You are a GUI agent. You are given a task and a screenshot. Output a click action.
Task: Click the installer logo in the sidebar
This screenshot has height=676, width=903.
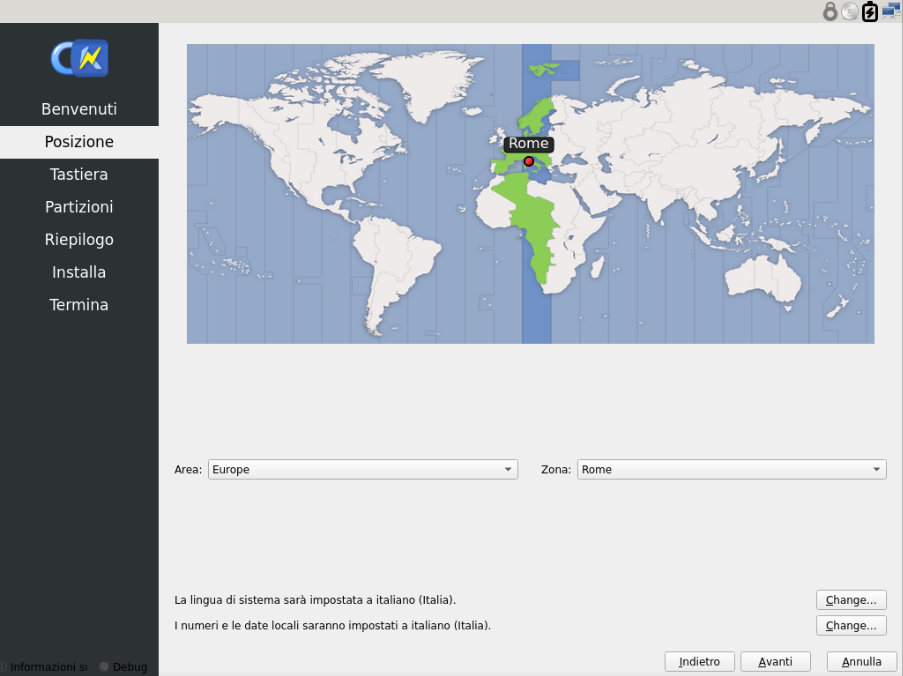[79, 59]
